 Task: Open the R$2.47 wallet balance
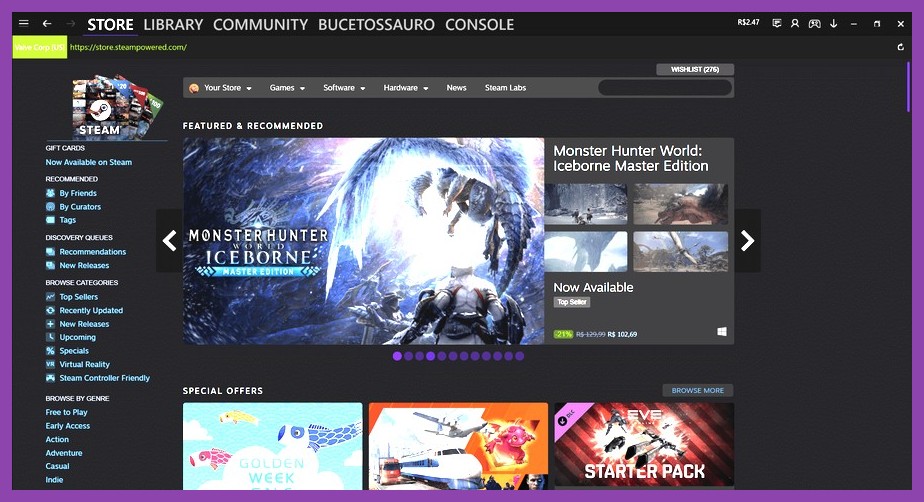748,22
